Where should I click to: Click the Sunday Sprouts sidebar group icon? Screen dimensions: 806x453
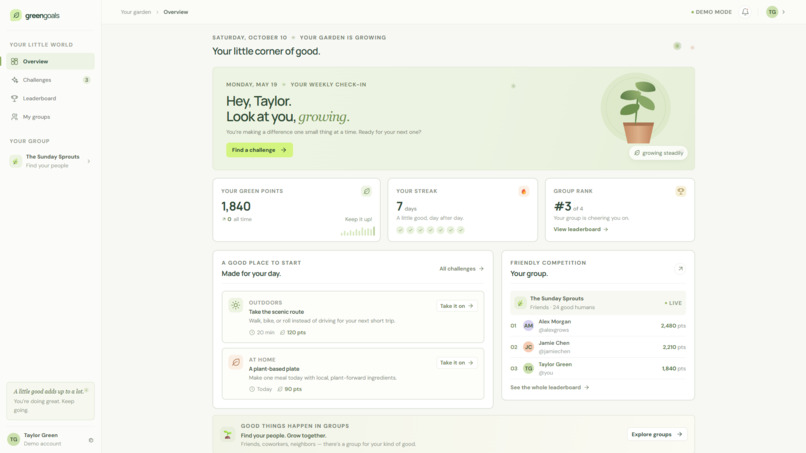tap(15, 161)
